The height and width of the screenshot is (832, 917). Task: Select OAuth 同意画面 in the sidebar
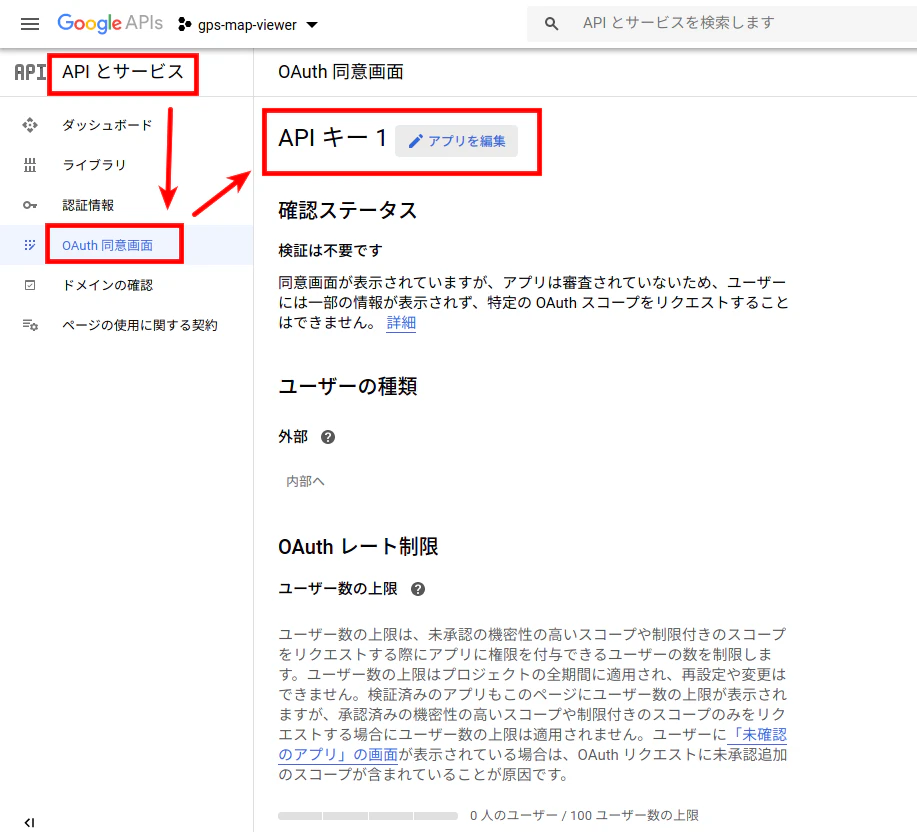tap(108, 246)
